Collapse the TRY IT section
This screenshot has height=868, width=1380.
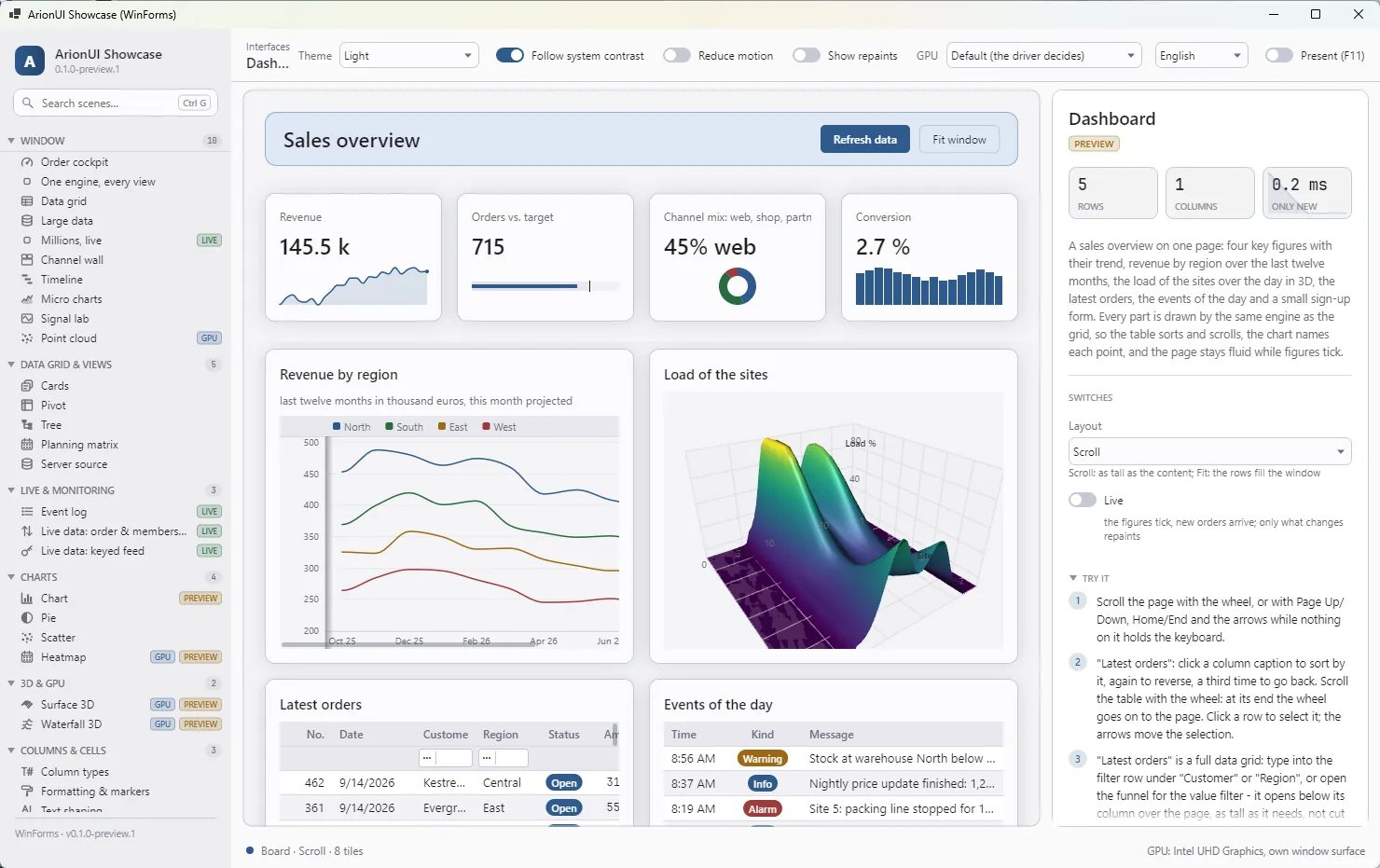pyautogui.click(x=1073, y=579)
